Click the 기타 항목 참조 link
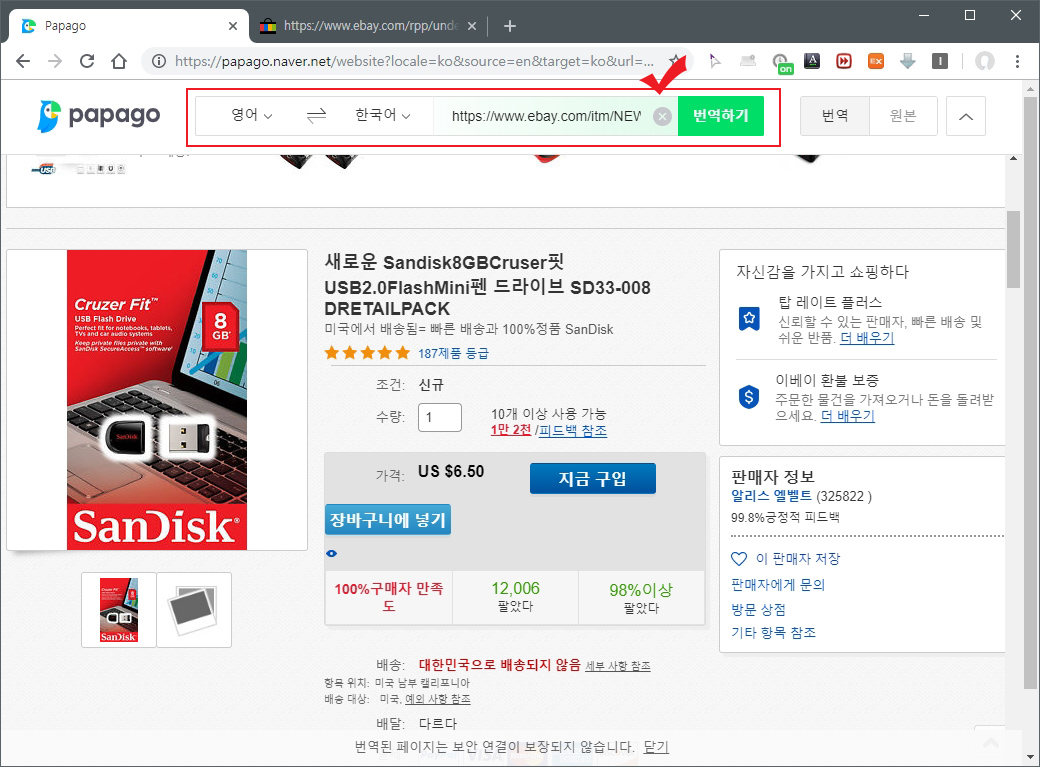1040x767 pixels. pyautogui.click(x=773, y=632)
